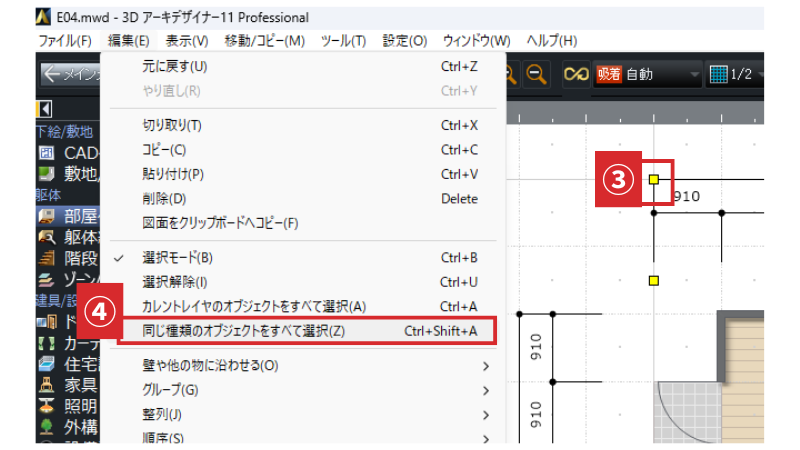The width and height of the screenshot is (800, 450).
Task: Choose 同じ種類のオブジェクトをすべて選択(Z)
Action: 303,331
